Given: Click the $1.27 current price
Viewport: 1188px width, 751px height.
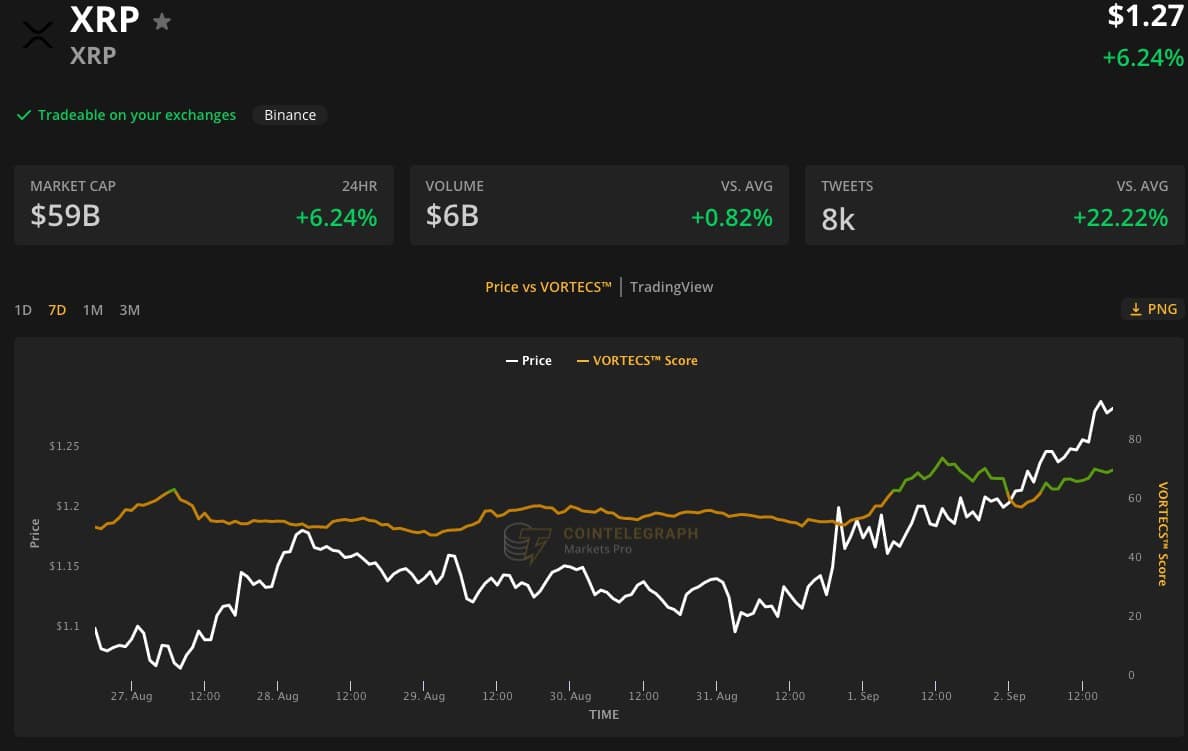Looking at the screenshot, I should coord(1145,16).
